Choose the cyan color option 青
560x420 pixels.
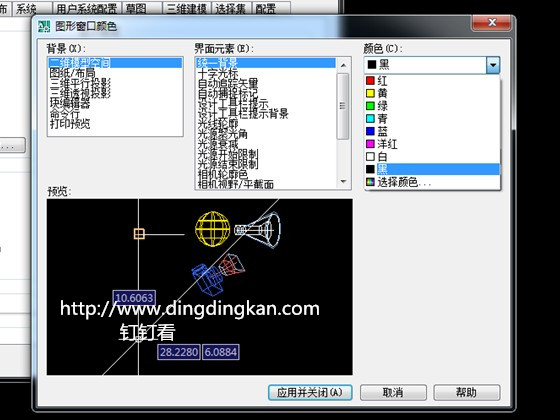(x=432, y=119)
